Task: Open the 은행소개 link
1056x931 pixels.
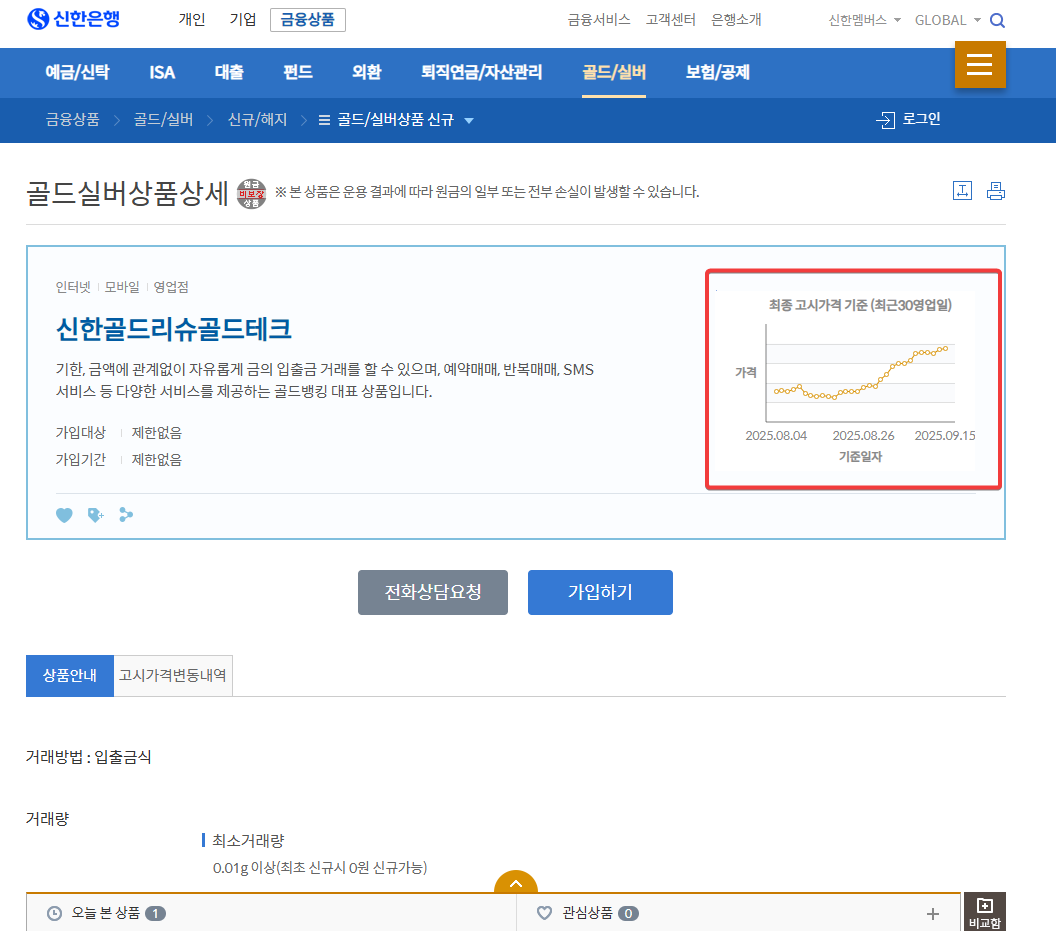Action: click(x=736, y=20)
